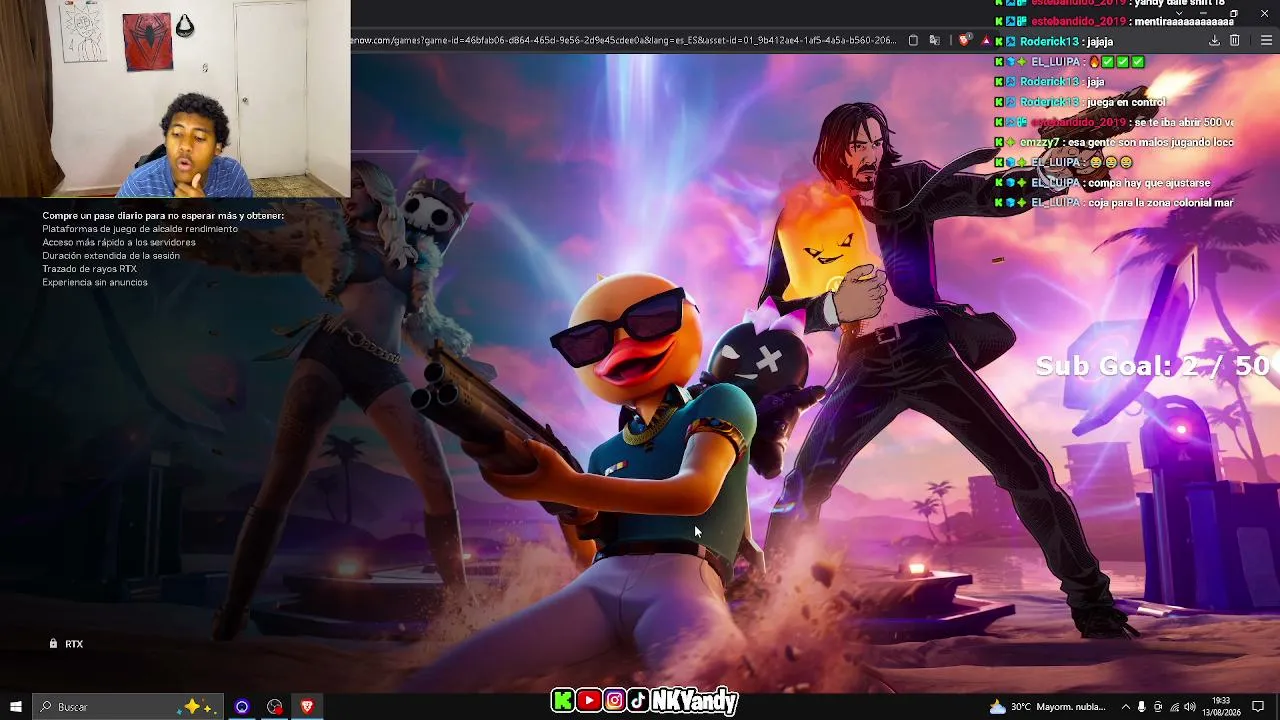1280x720 pixels.
Task: Click the Buscar taskbar search field
Action: (x=128, y=707)
